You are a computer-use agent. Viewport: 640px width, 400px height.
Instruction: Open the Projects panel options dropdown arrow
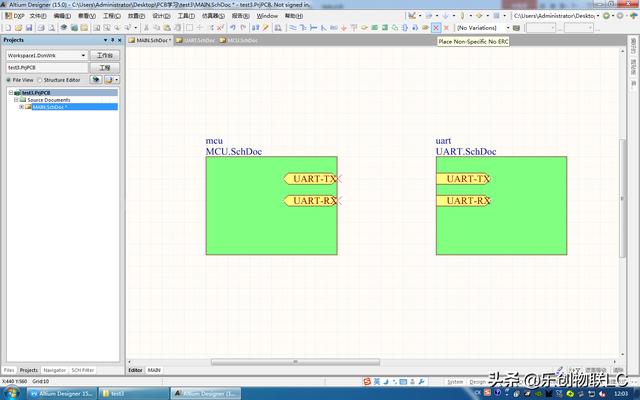[105, 40]
